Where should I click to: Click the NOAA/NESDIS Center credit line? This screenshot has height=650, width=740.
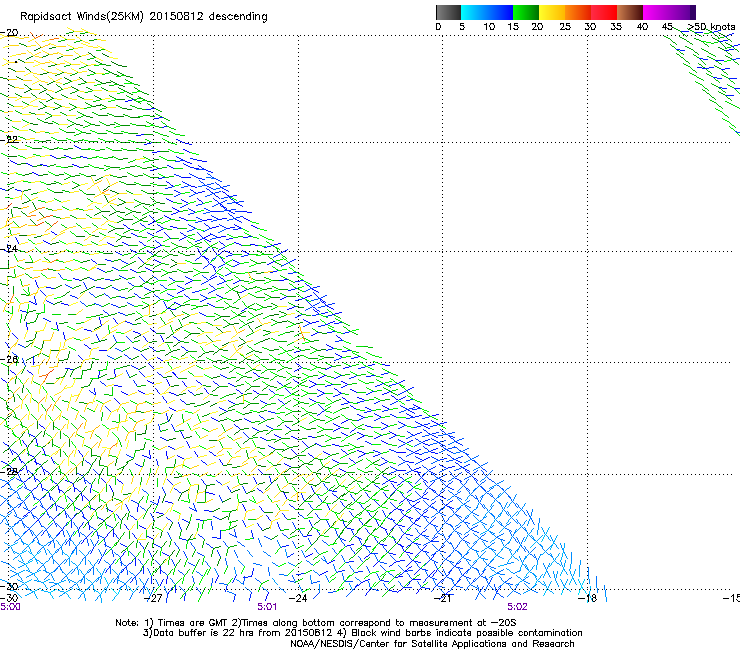click(x=432, y=644)
